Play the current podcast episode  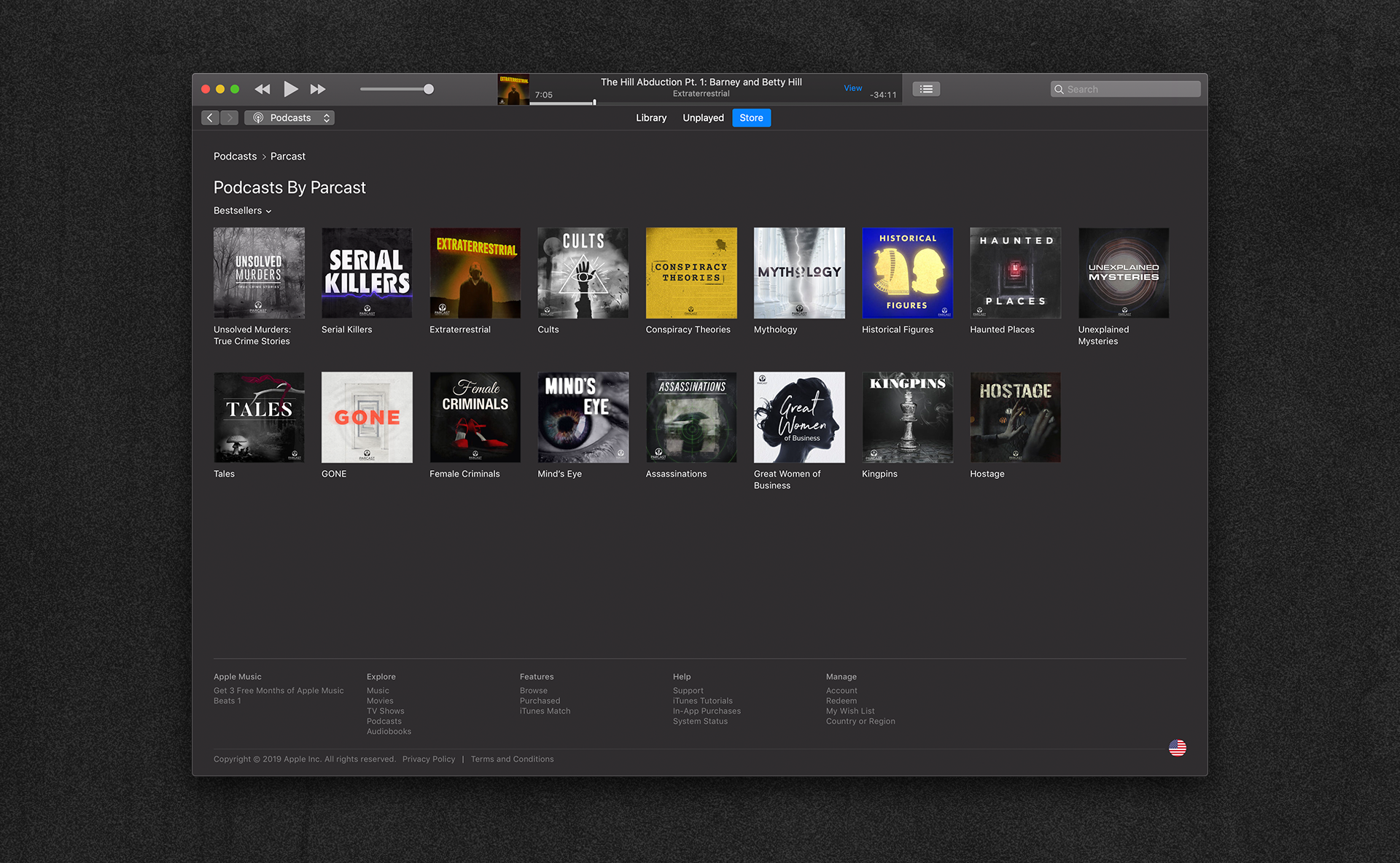point(290,89)
